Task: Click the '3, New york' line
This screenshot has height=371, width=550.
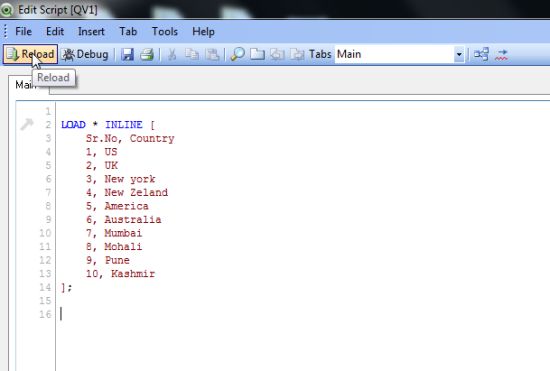Action: pyautogui.click(x=121, y=179)
